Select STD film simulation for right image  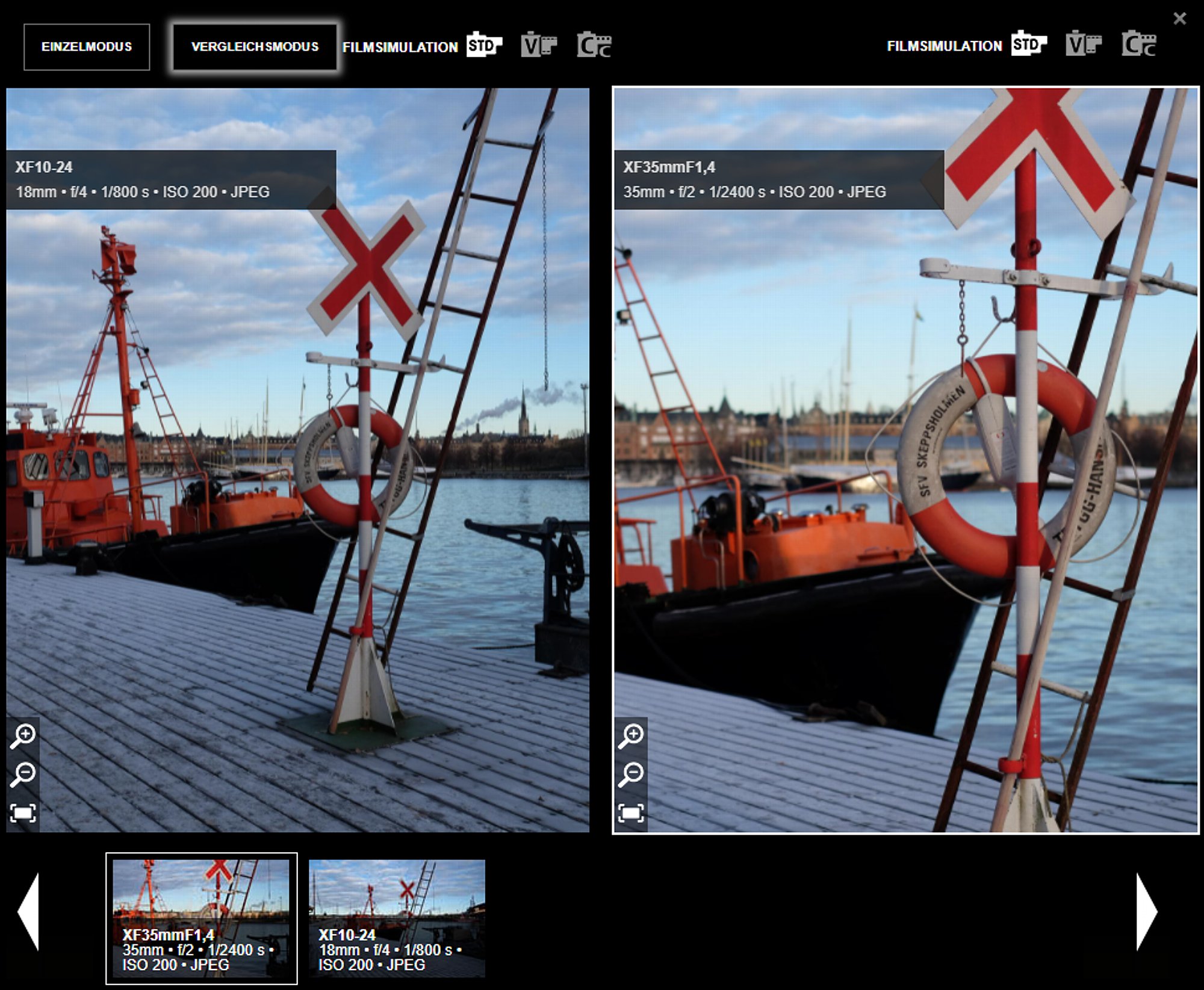click(x=1028, y=44)
